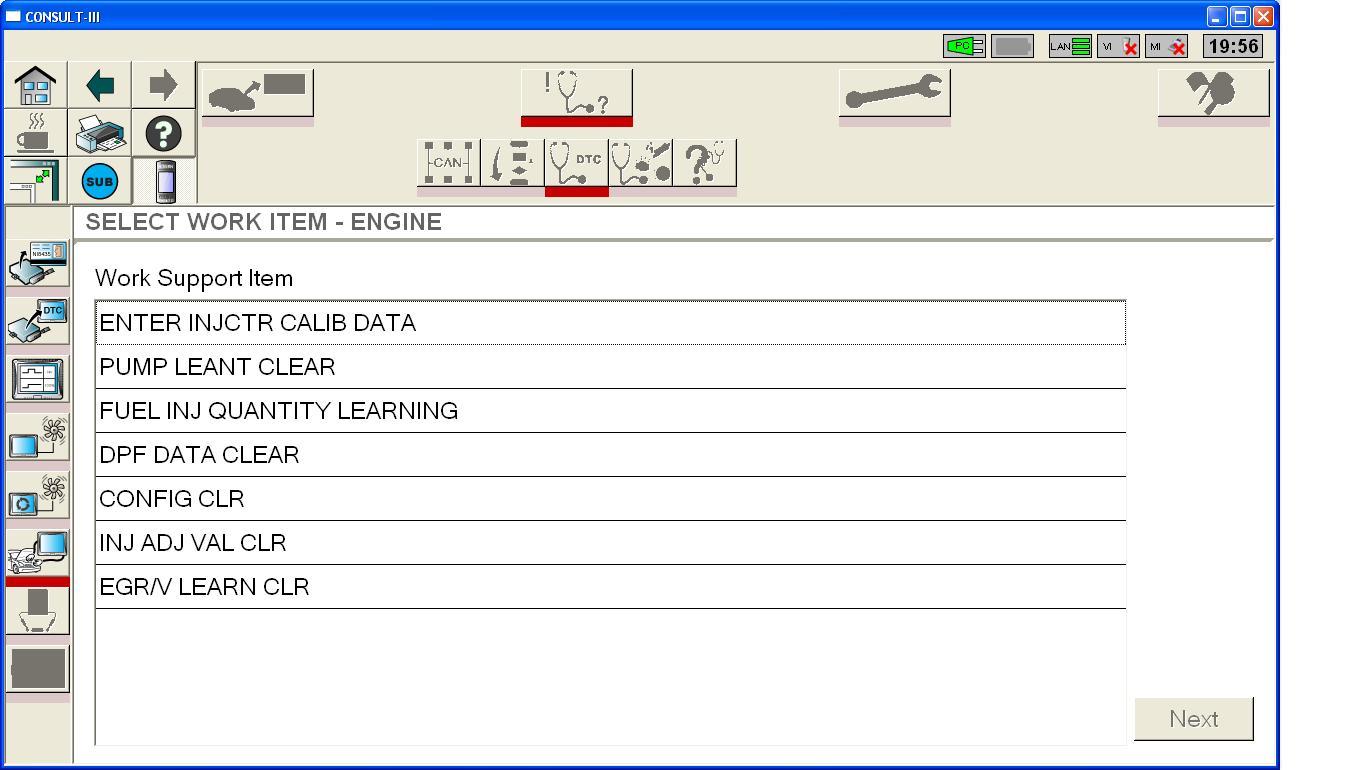Select the CAN diagnosis icon
The width and height of the screenshot is (1367, 770).
tap(448, 163)
